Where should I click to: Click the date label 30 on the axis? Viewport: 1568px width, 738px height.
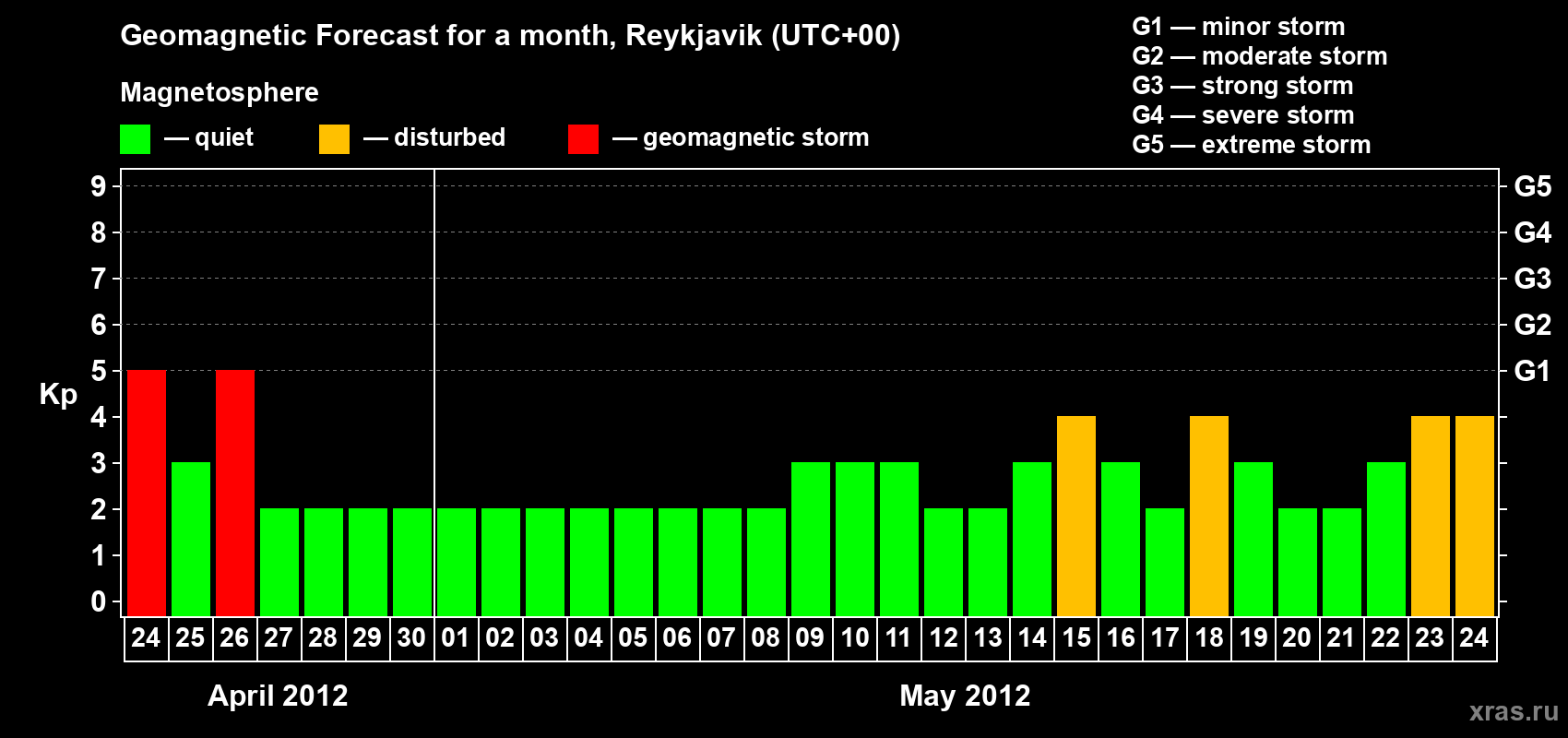[411, 638]
